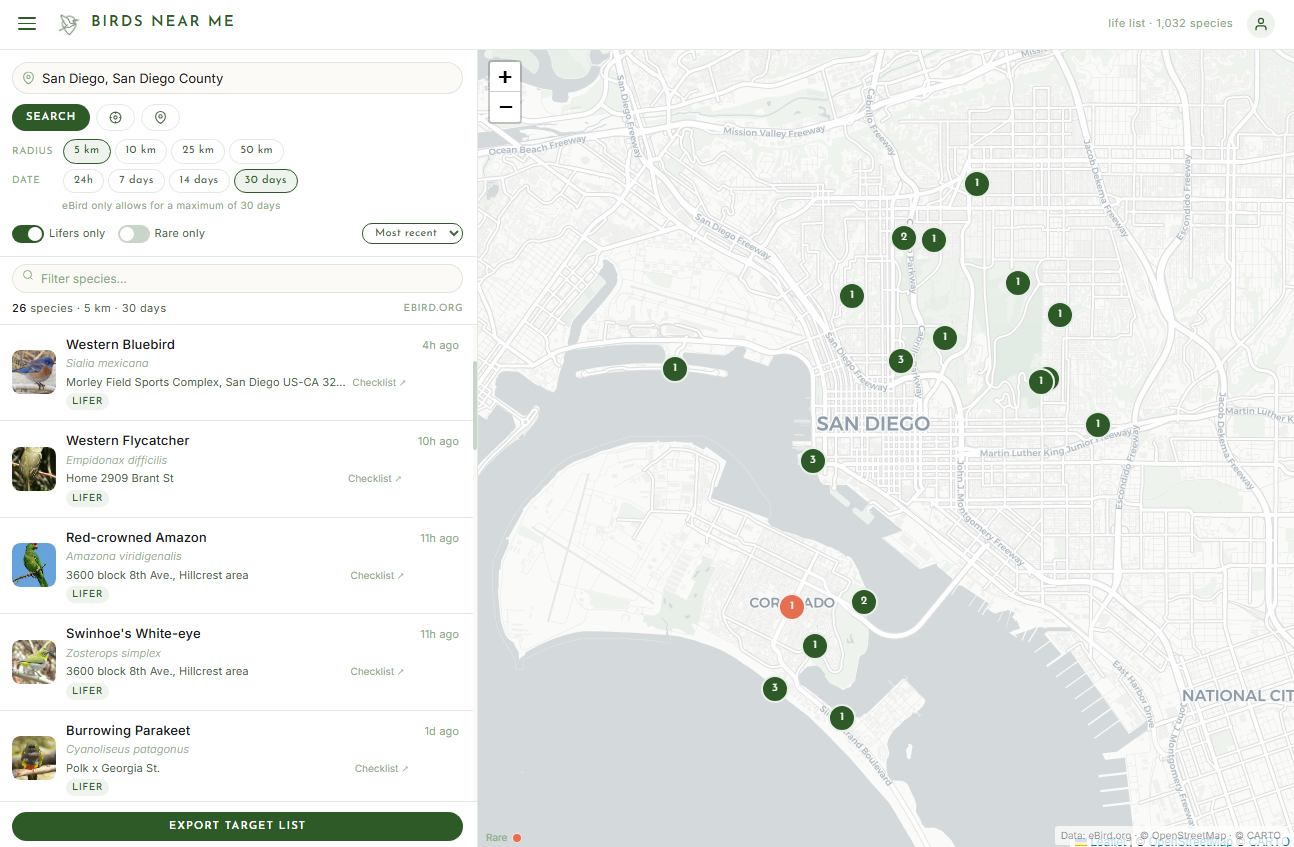Open the Checklist link for Western Bluebird
Screen dimensions: 1294x847
pyautogui.click(x=378, y=381)
